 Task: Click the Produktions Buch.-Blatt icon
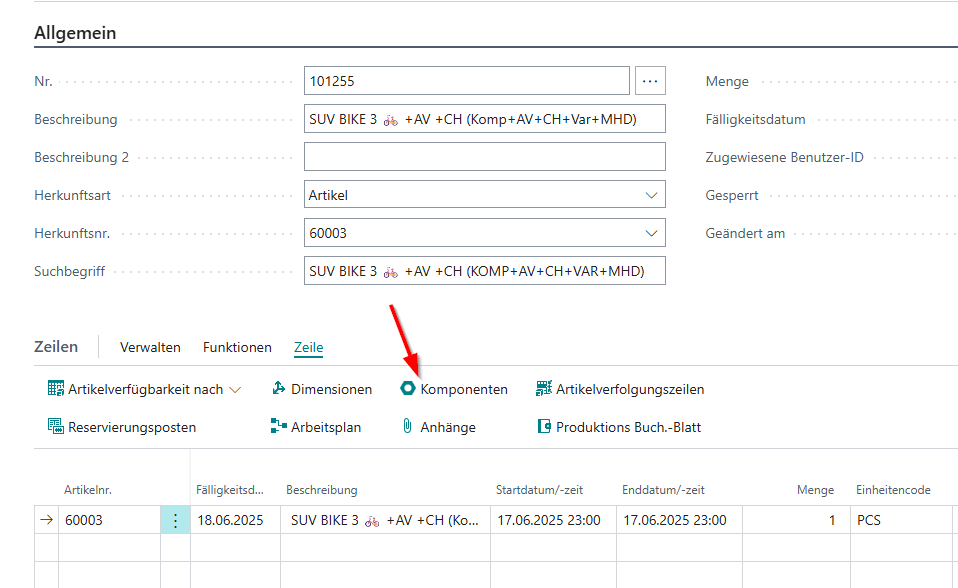[x=544, y=427]
